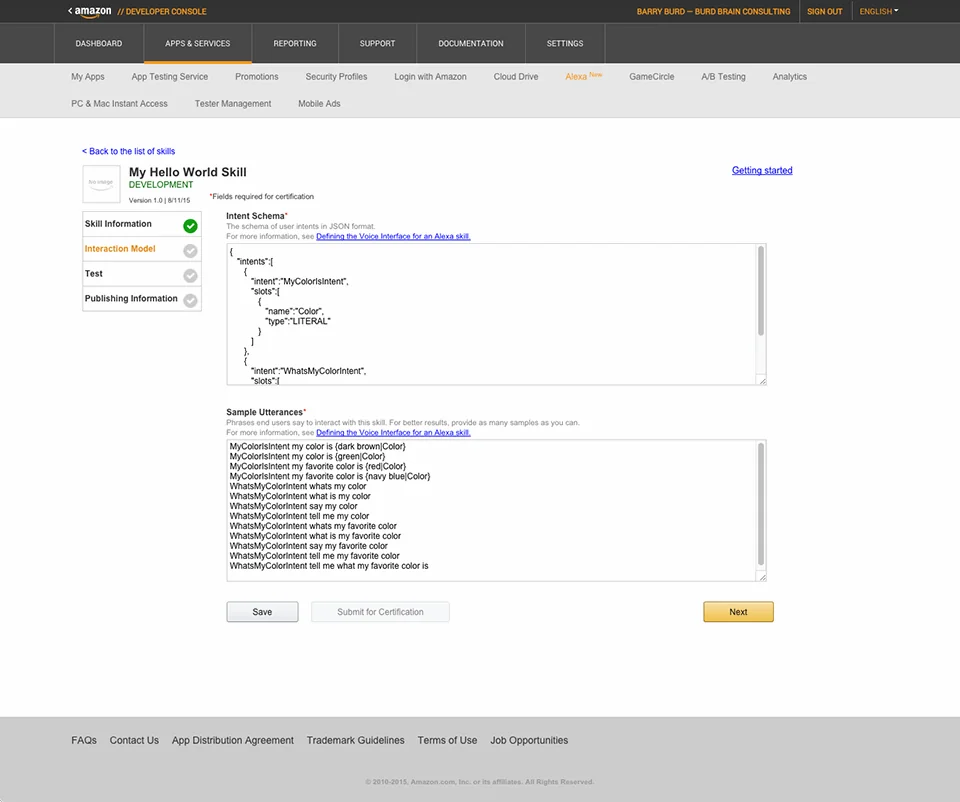Open Trademark Guidelines link
Image resolution: width=960 pixels, height=802 pixels.
pos(356,740)
